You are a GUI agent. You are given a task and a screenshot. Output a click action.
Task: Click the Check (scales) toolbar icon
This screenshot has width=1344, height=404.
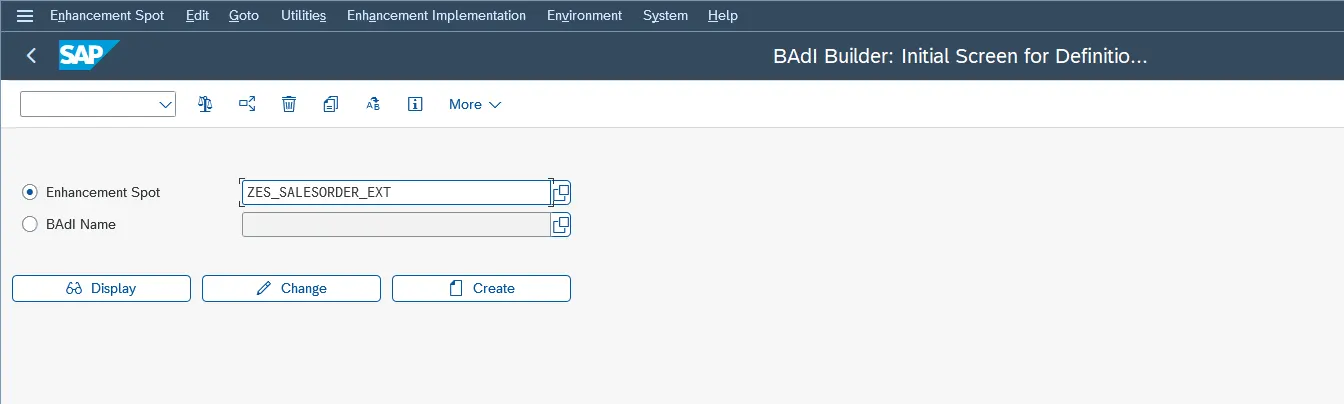205,104
